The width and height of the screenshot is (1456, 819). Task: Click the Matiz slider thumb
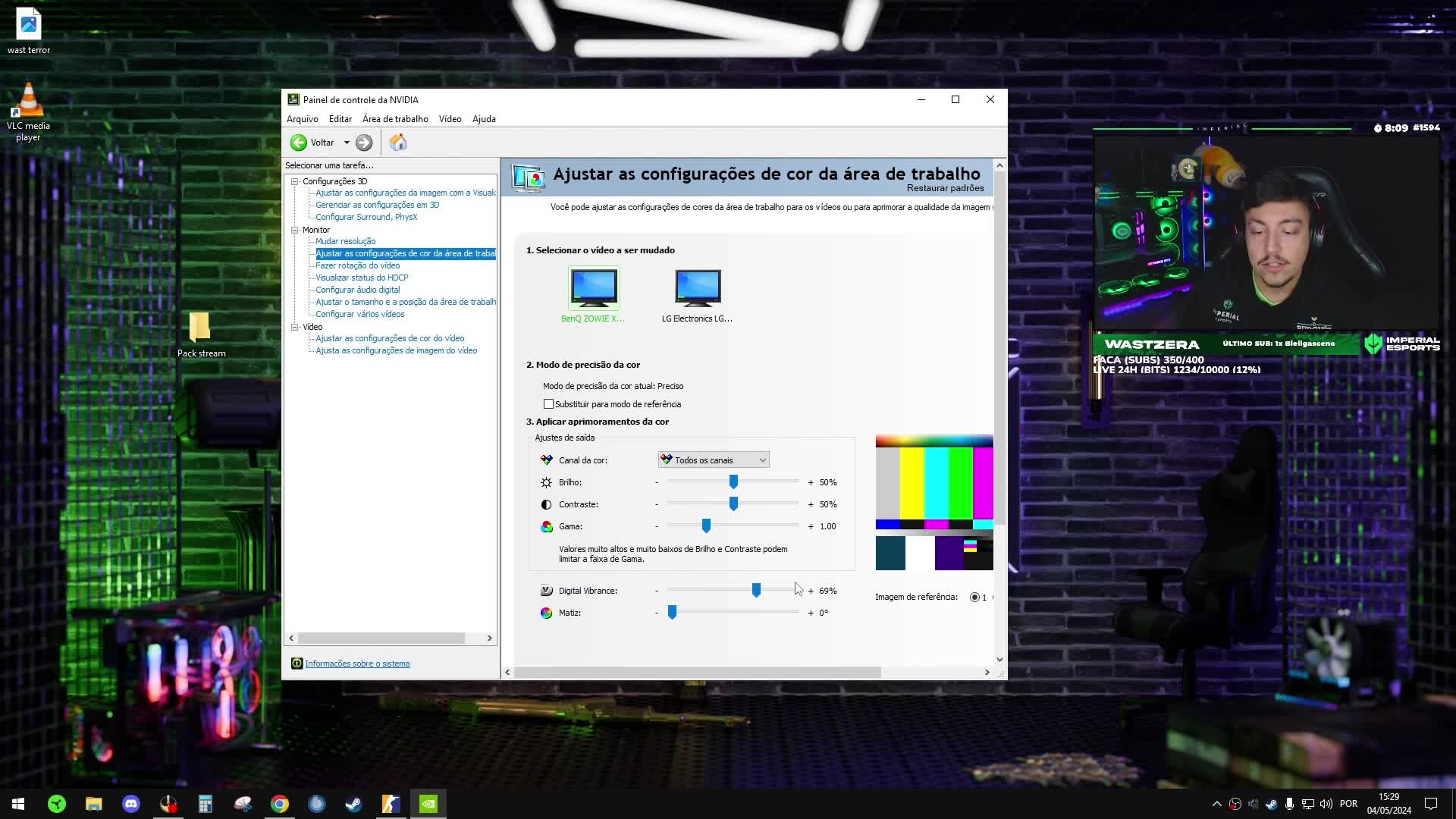click(x=672, y=612)
